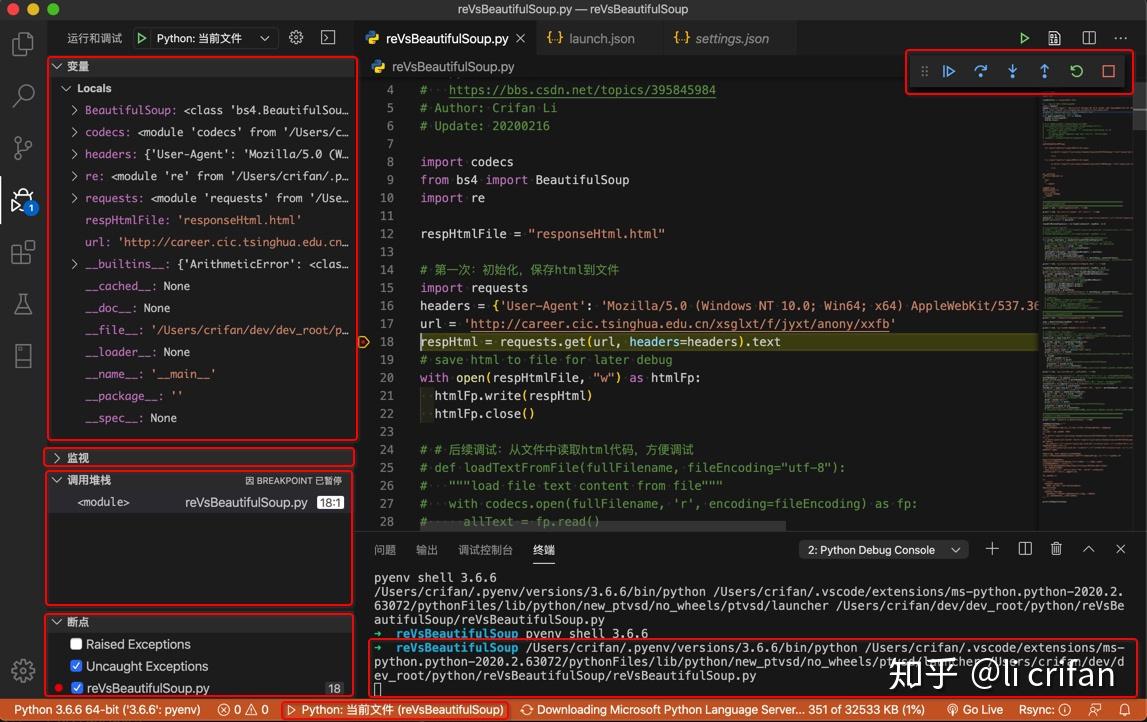Toggle reVsBeautifulSoup.py breakpoint checkbox
The image size is (1147, 722).
[x=76, y=688]
